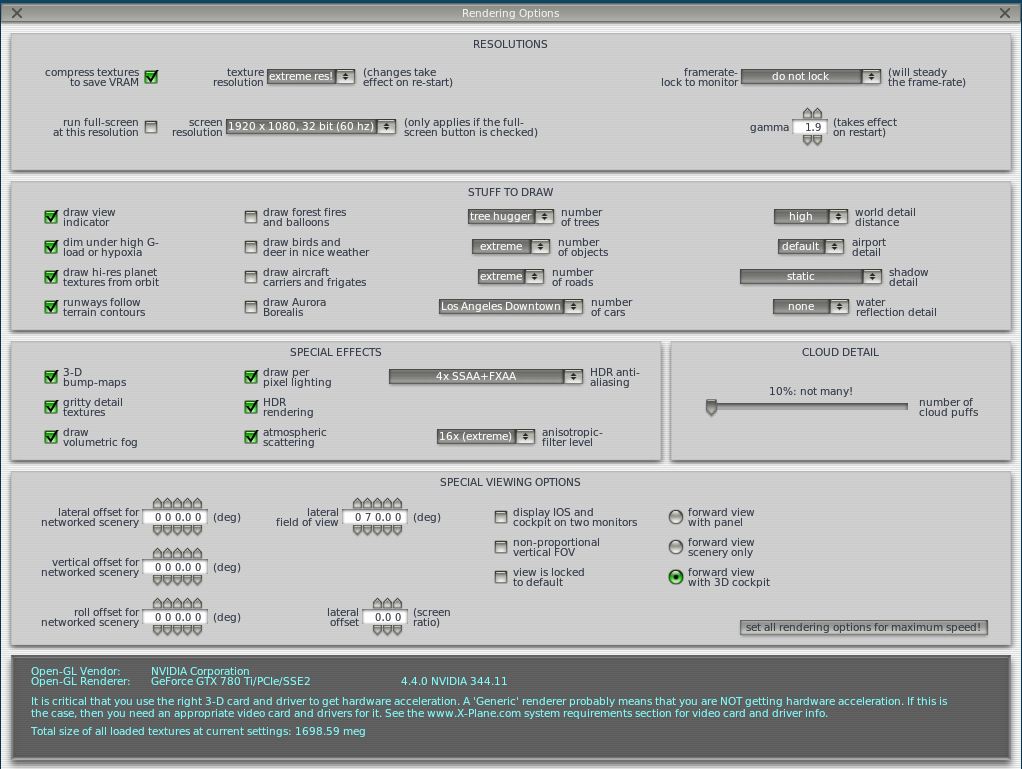Enable view is locked to default
Screen dimensions: 1022x769
point(501,577)
